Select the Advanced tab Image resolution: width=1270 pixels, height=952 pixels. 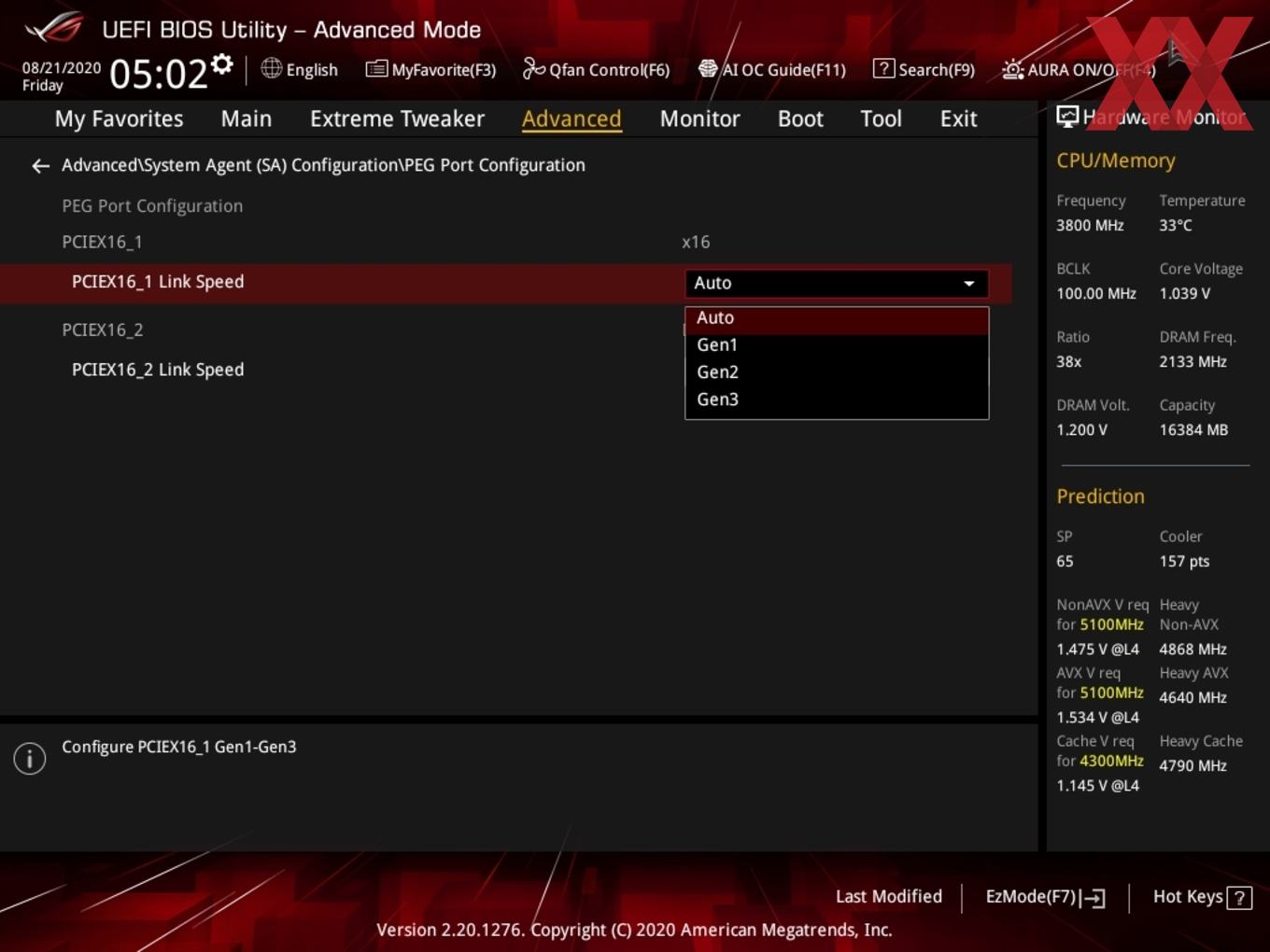click(571, 119)
